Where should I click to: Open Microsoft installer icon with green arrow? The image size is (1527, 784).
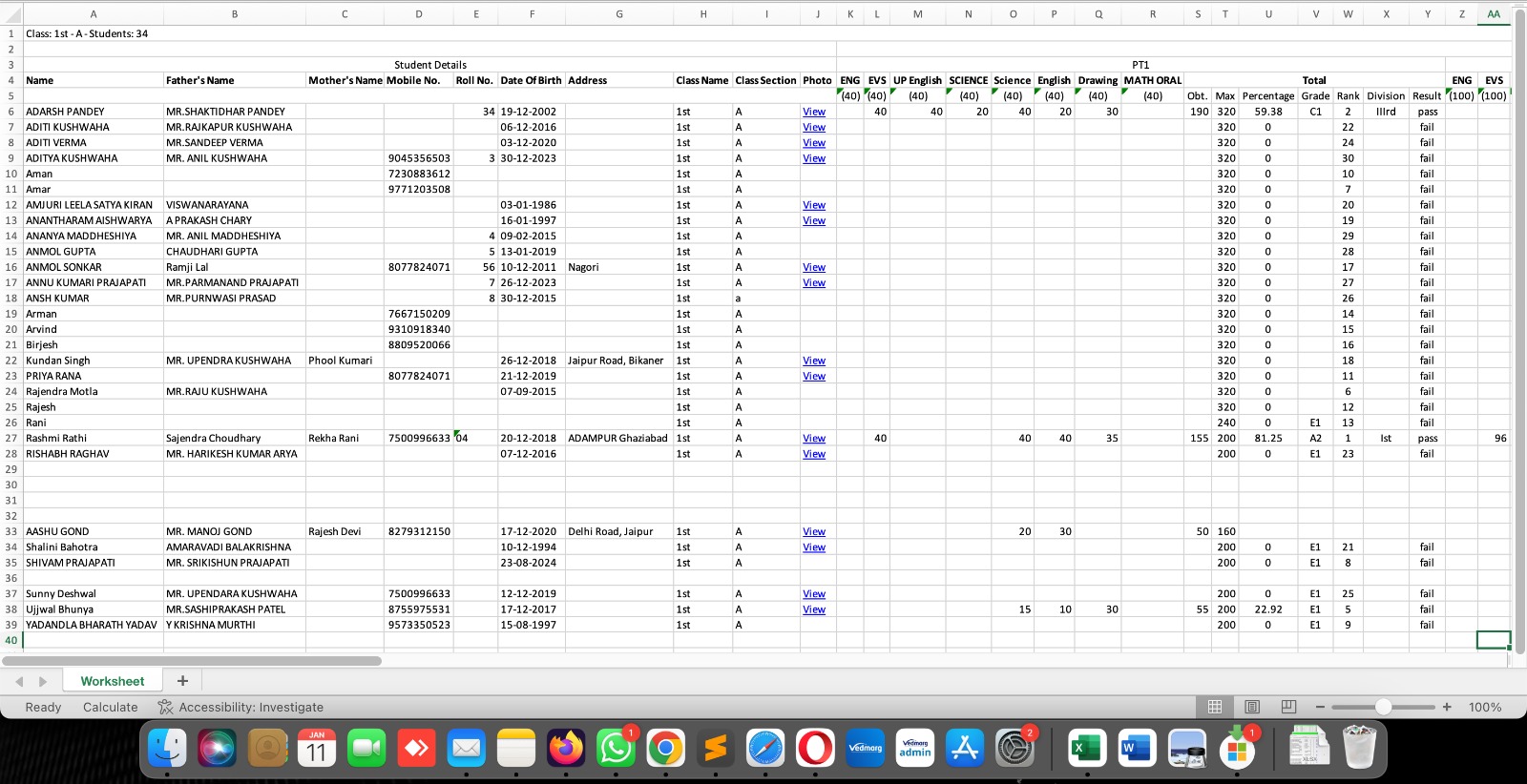point(1237,749)
